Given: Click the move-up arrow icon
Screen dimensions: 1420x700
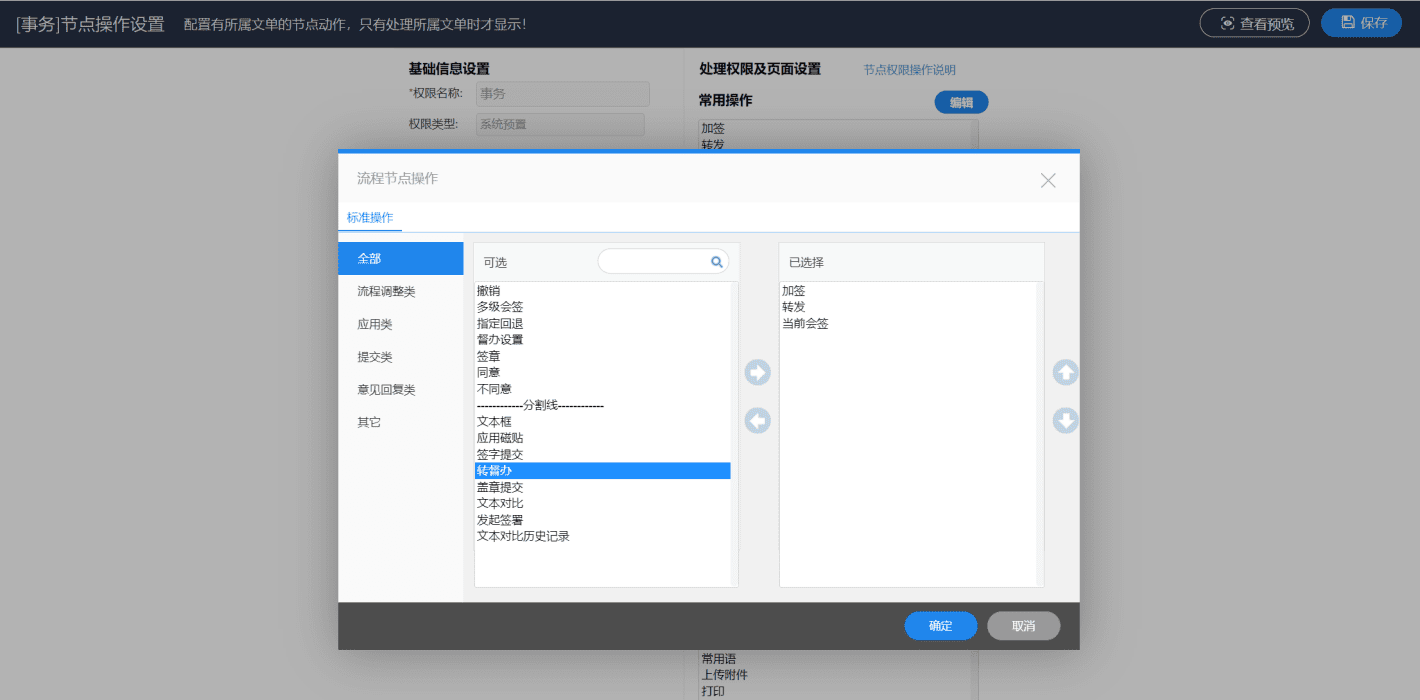Looking at the screenshot, I should pyautogui.click(x=1066, y=372).
